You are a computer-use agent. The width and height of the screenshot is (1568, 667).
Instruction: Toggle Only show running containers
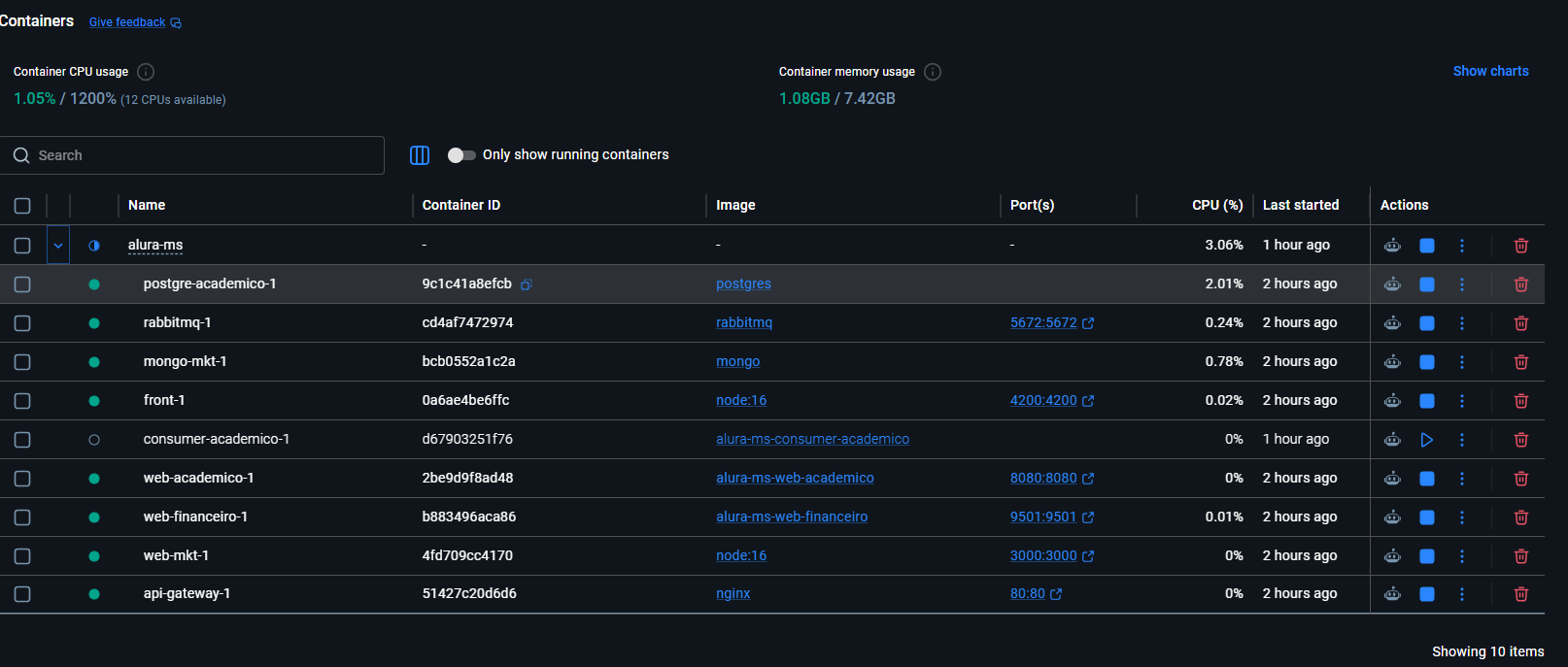pyautogui.click(x=461, y=155)
